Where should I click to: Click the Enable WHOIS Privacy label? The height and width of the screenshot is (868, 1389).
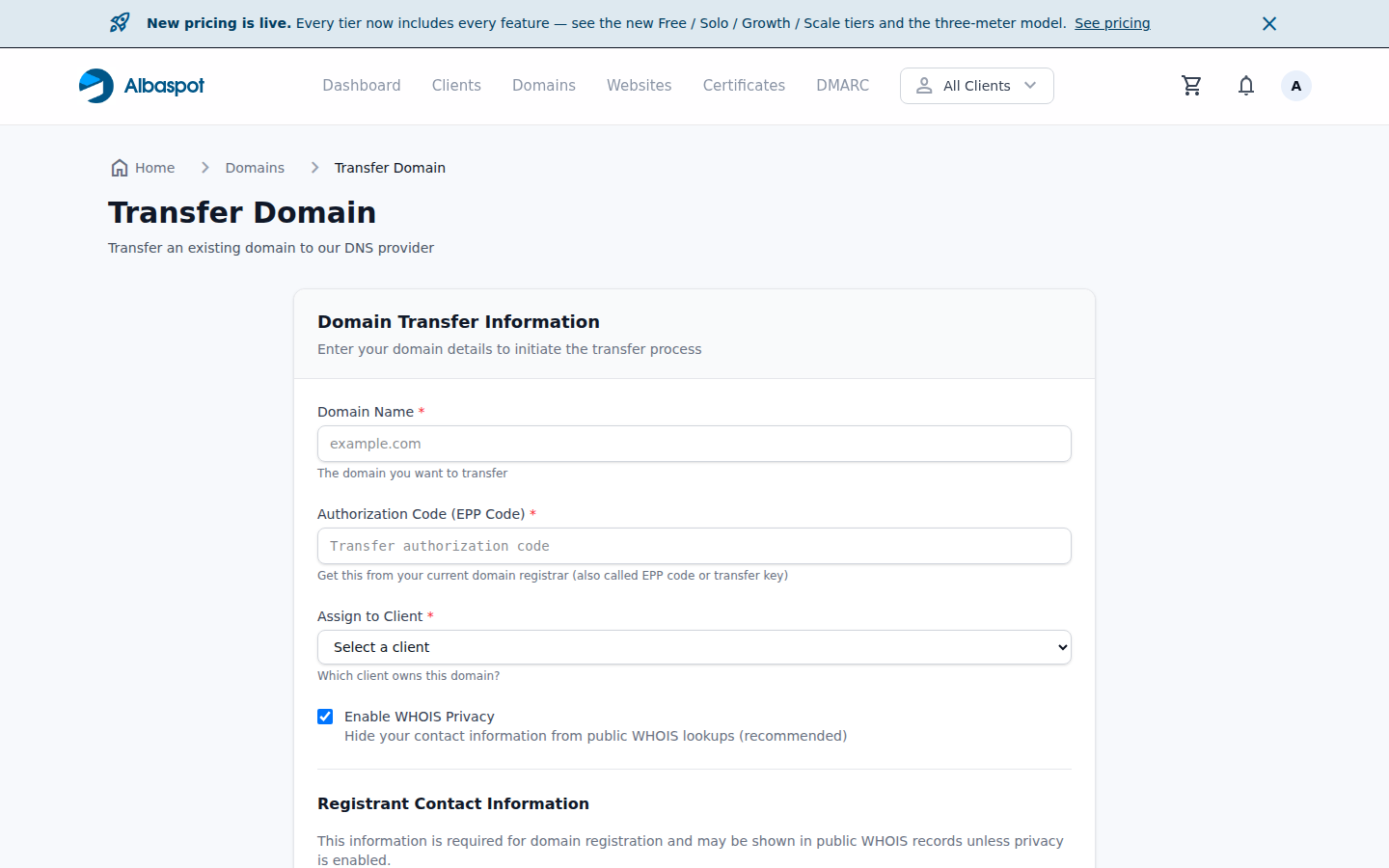(x=420, y=717)
